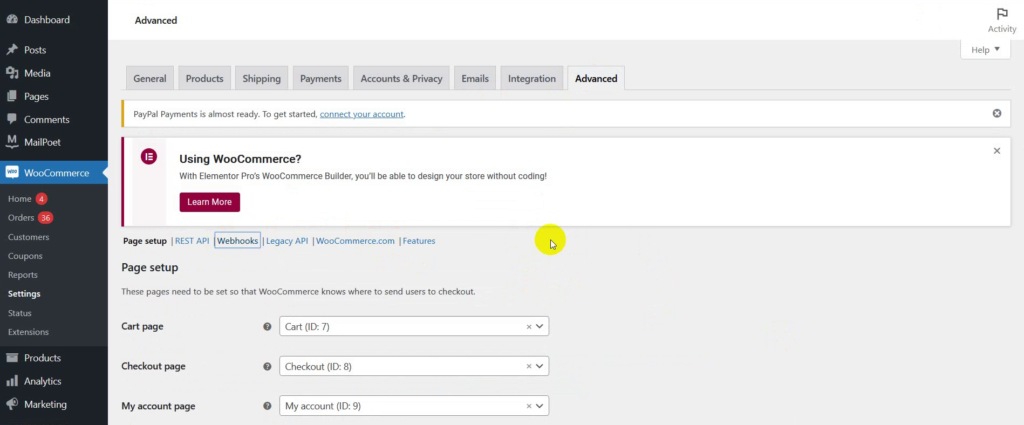Go to the Webhooks section
This screenshot has height=425, width=1024.
click(x=238, y=241)
